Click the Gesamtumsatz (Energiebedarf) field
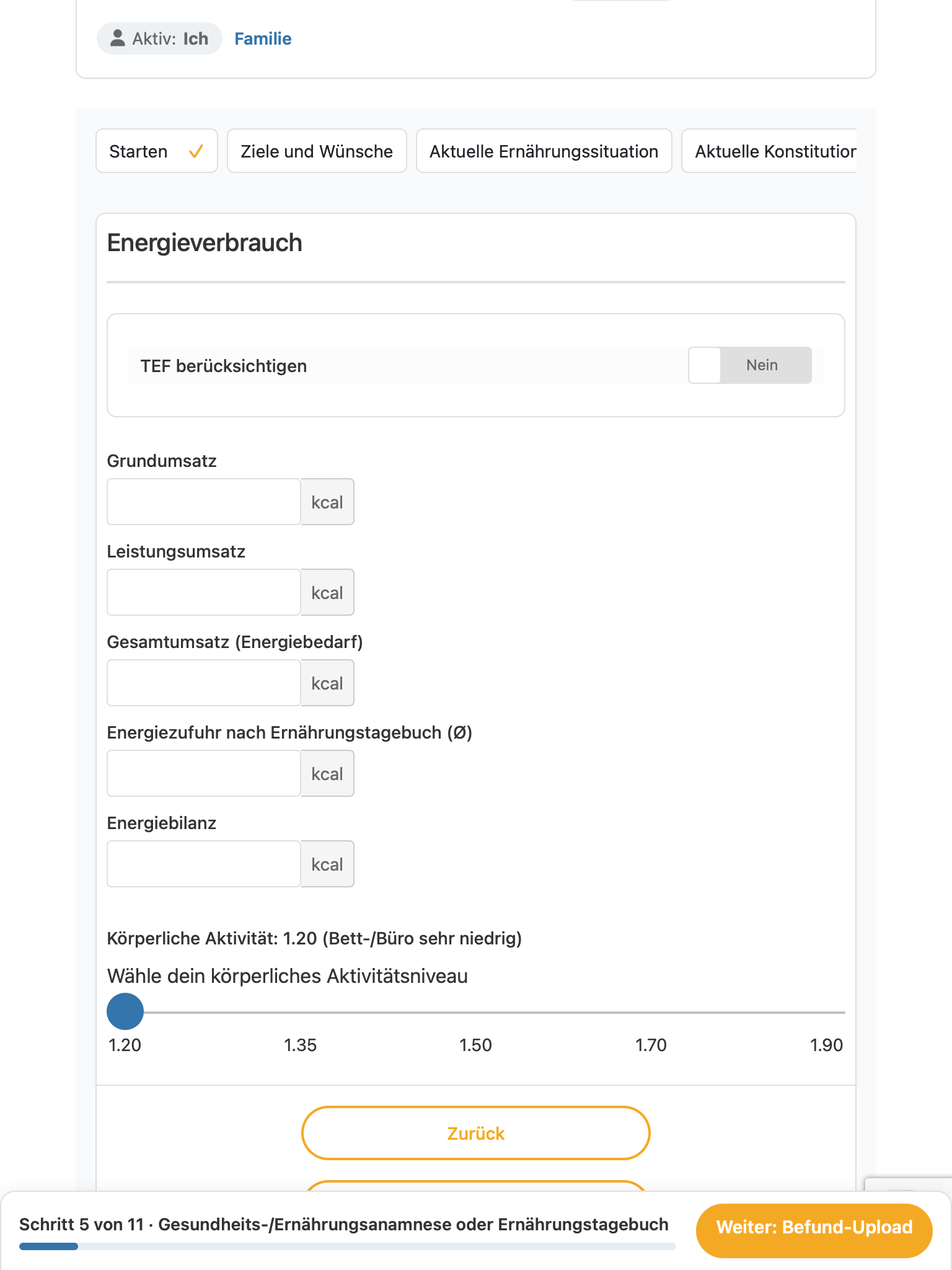Screen dimensions: 952x1270 click(x=204, y=683)
